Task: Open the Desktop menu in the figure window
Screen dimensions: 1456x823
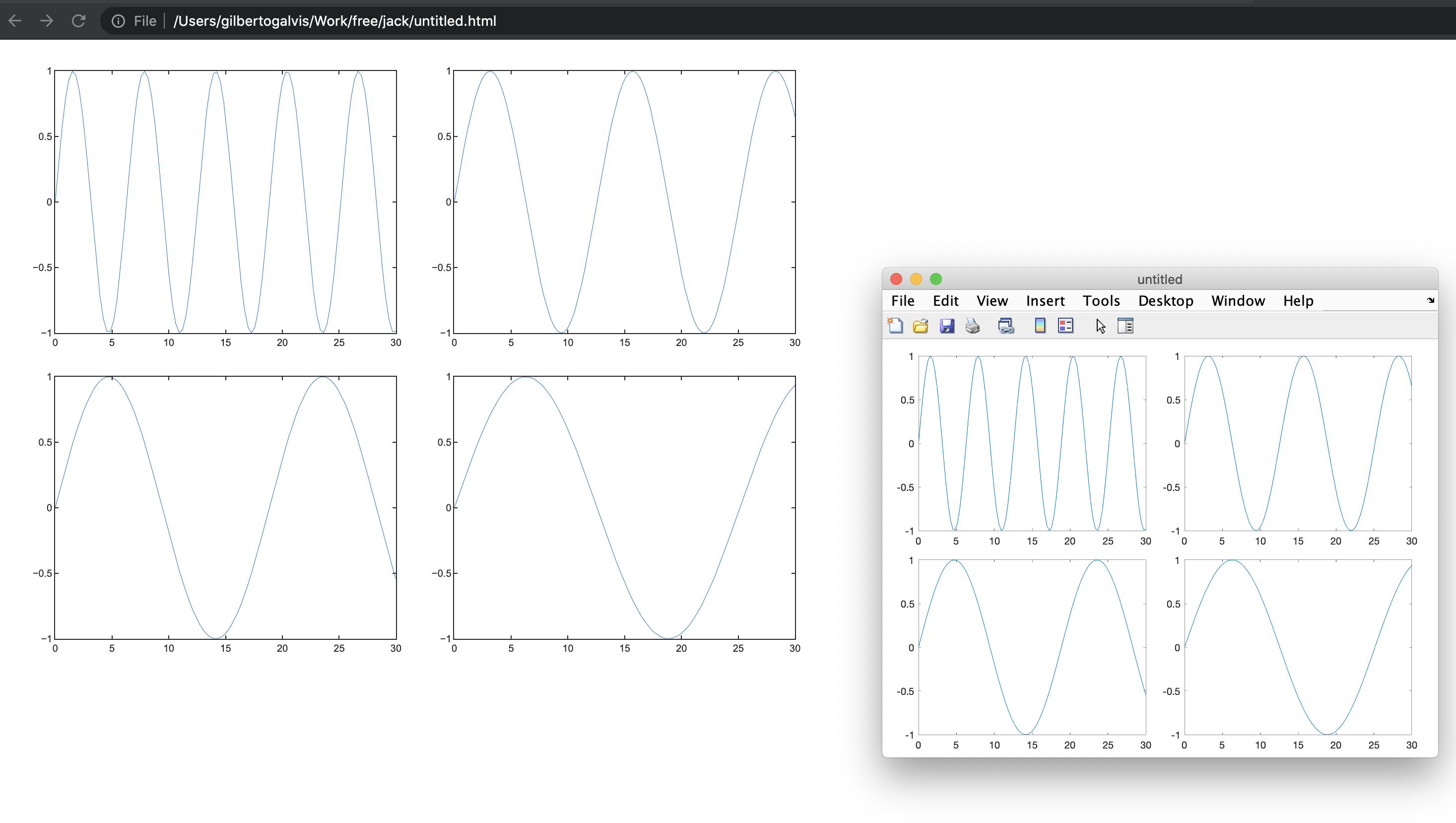Action: click(x=1166, y=301)
